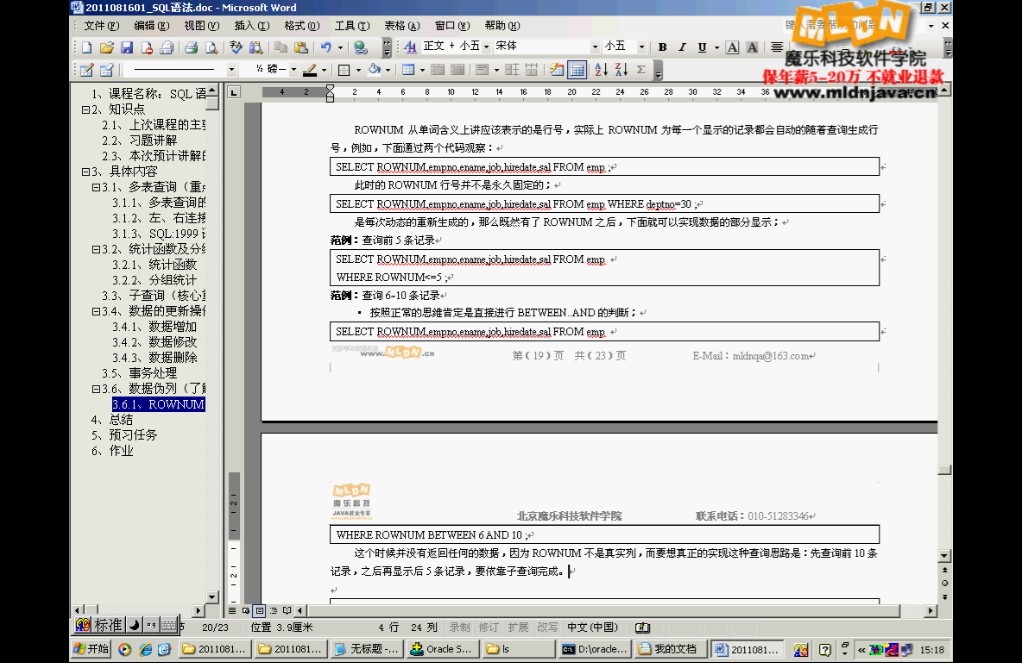Collapse the 2、知识点 outline node
The width and height of the screenshot is (1022, 663).
tap(86, 110)
